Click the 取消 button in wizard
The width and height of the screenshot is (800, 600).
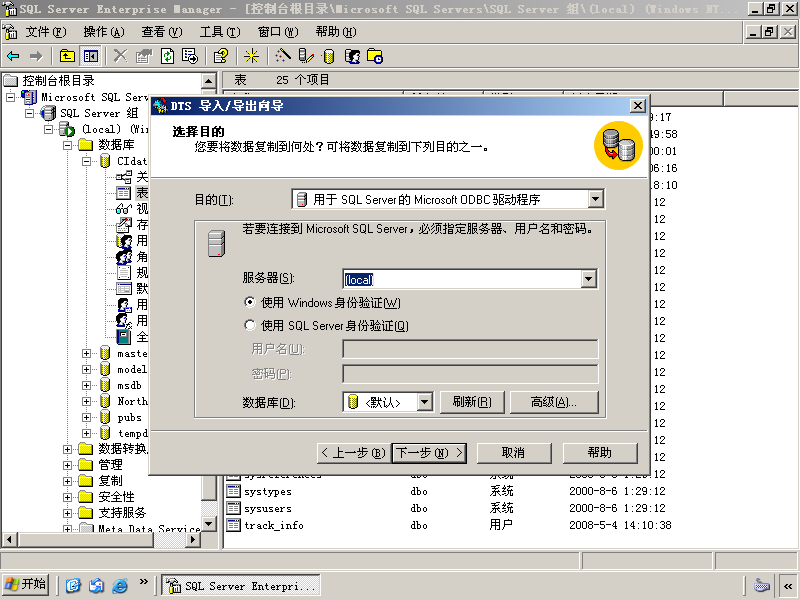click(514, 453)
